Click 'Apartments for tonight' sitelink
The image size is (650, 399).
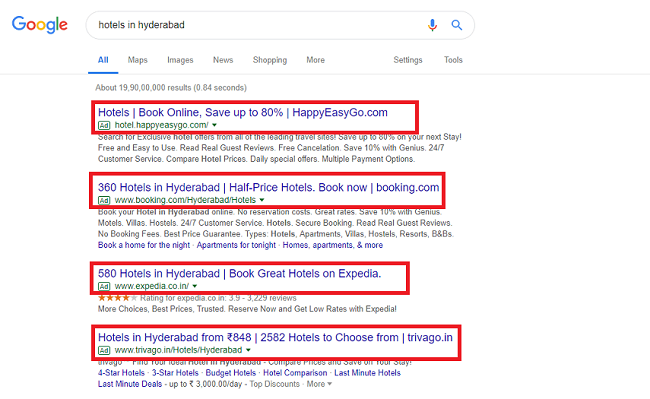(x=236, y=245)
